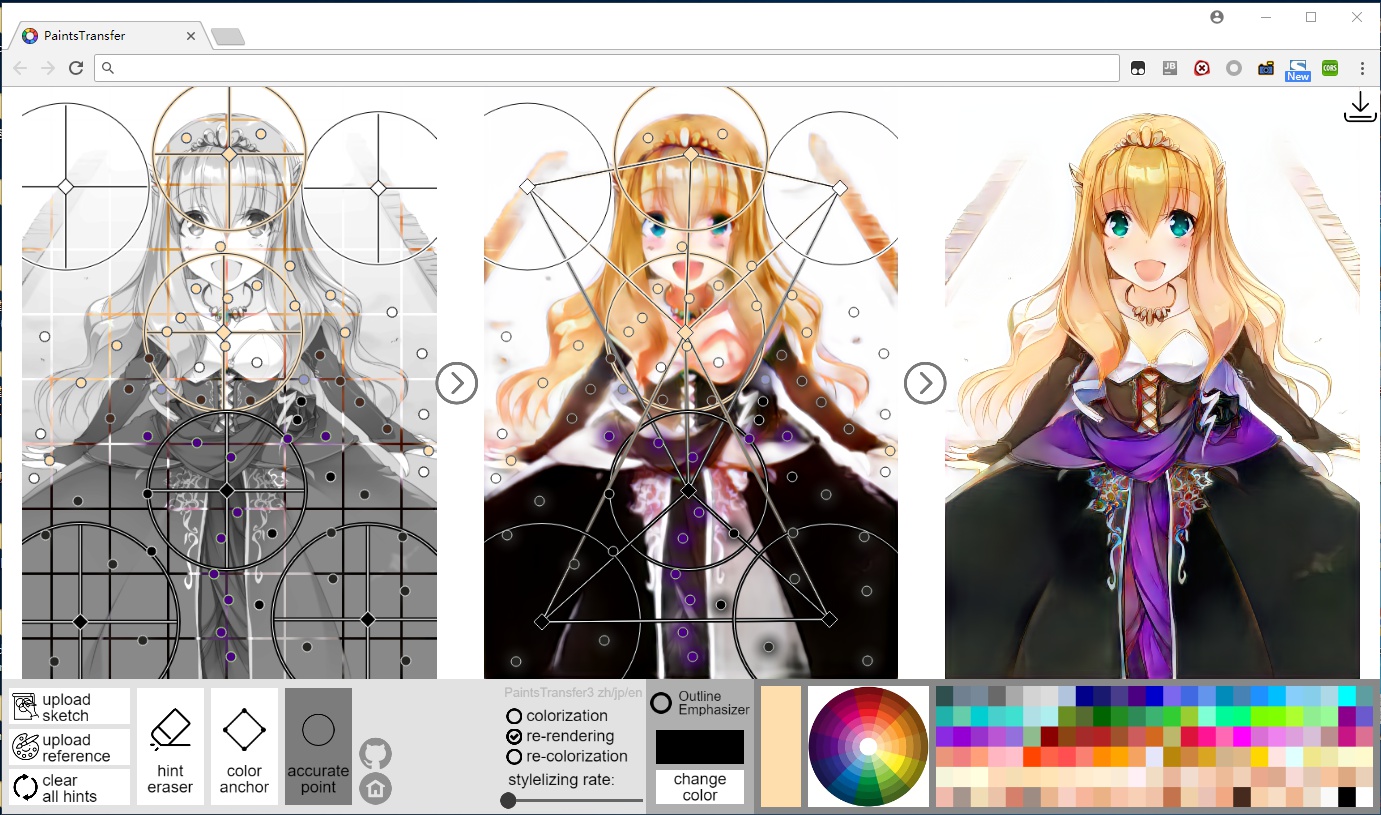Click the grayscale sketch canvas
The image size is (1381, 815).
click(x=229, y=384)
